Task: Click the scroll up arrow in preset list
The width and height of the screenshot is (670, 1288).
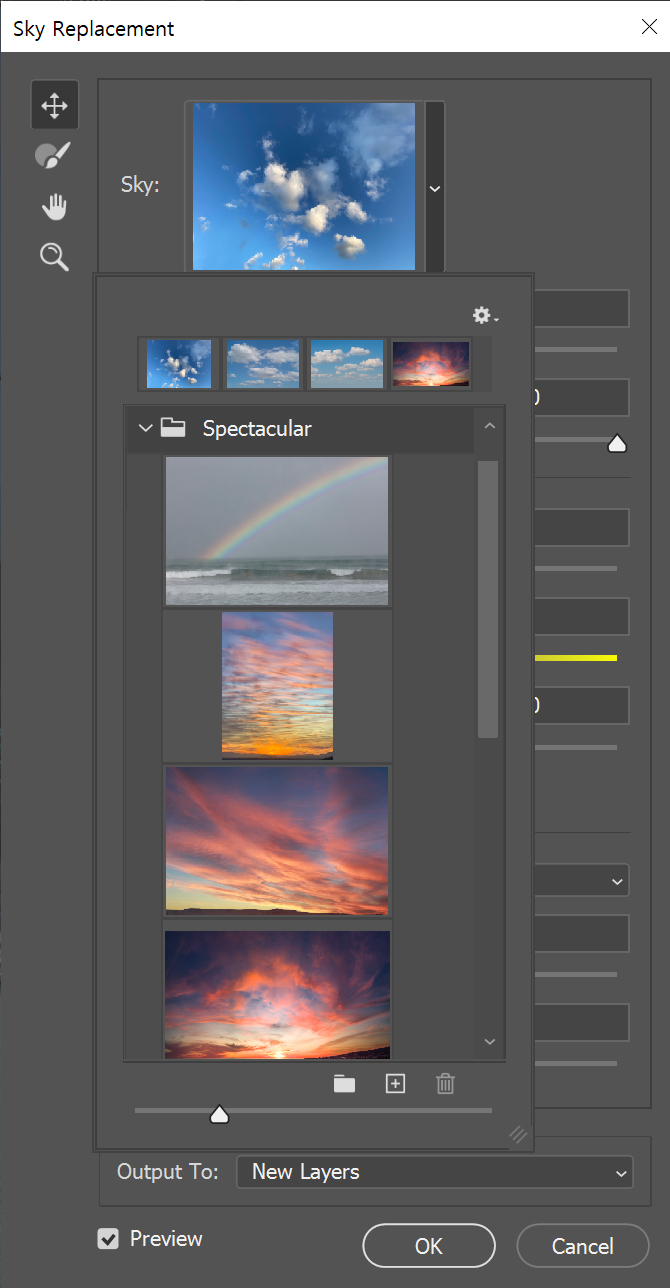Action: [489, 426]
